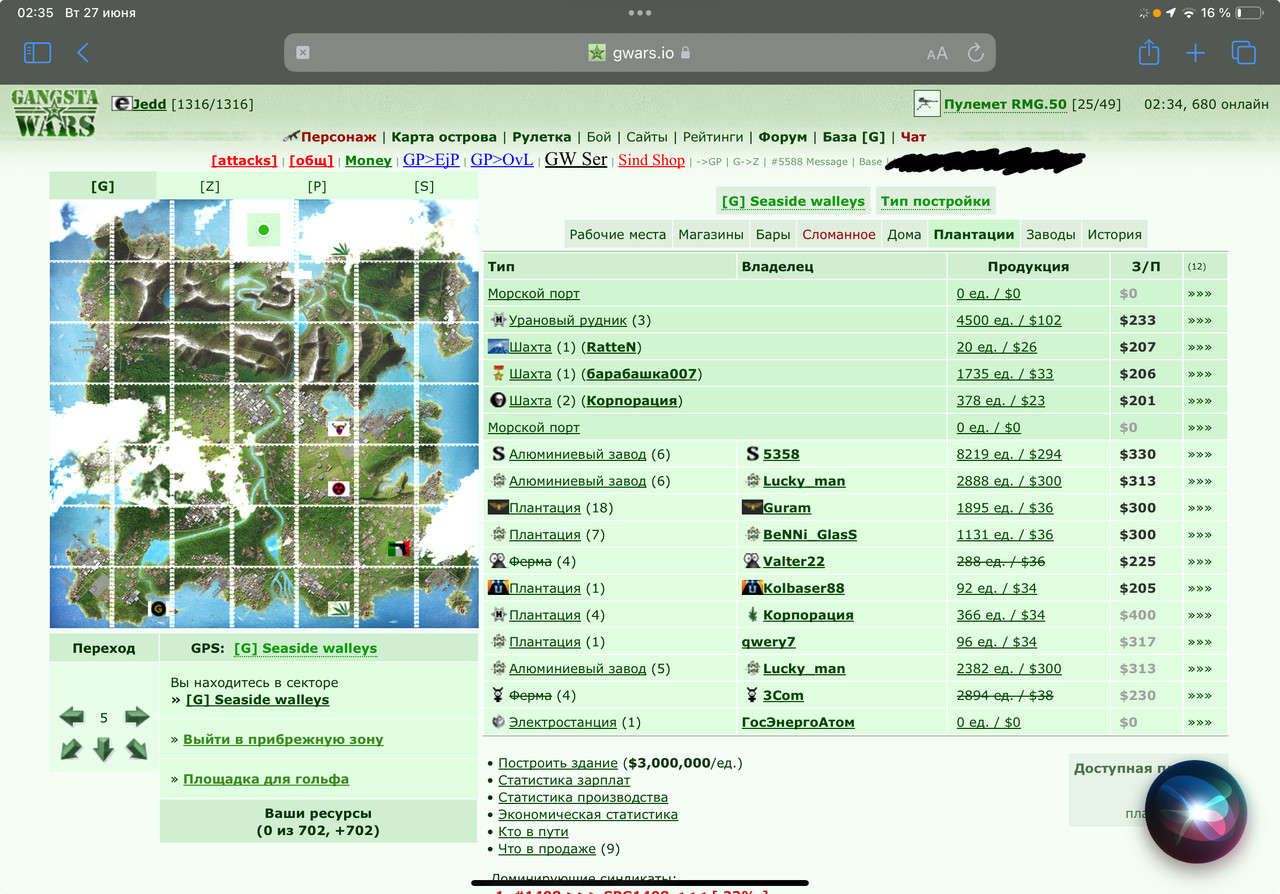Open the AA reader options
The image size is (1280, 894).
coord(937,54)
